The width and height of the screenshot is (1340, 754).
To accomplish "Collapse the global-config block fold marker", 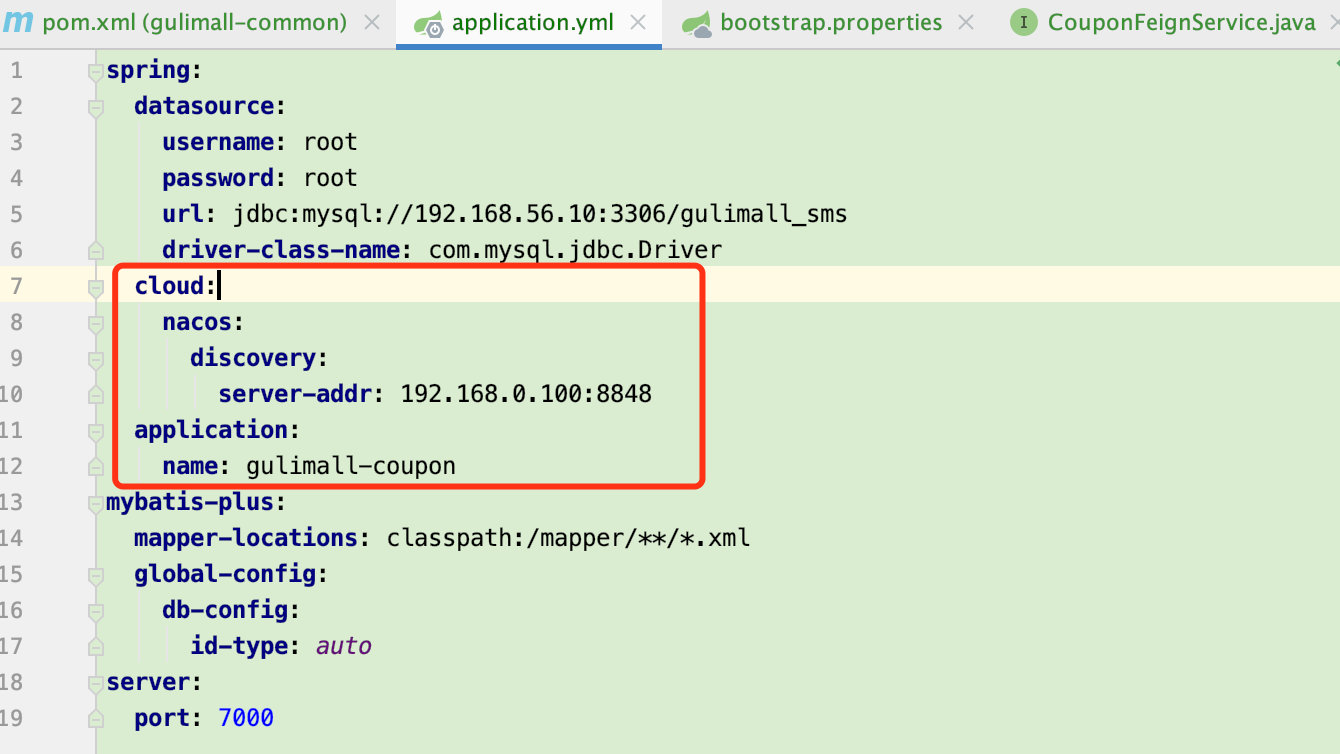I will coord(96,575).
